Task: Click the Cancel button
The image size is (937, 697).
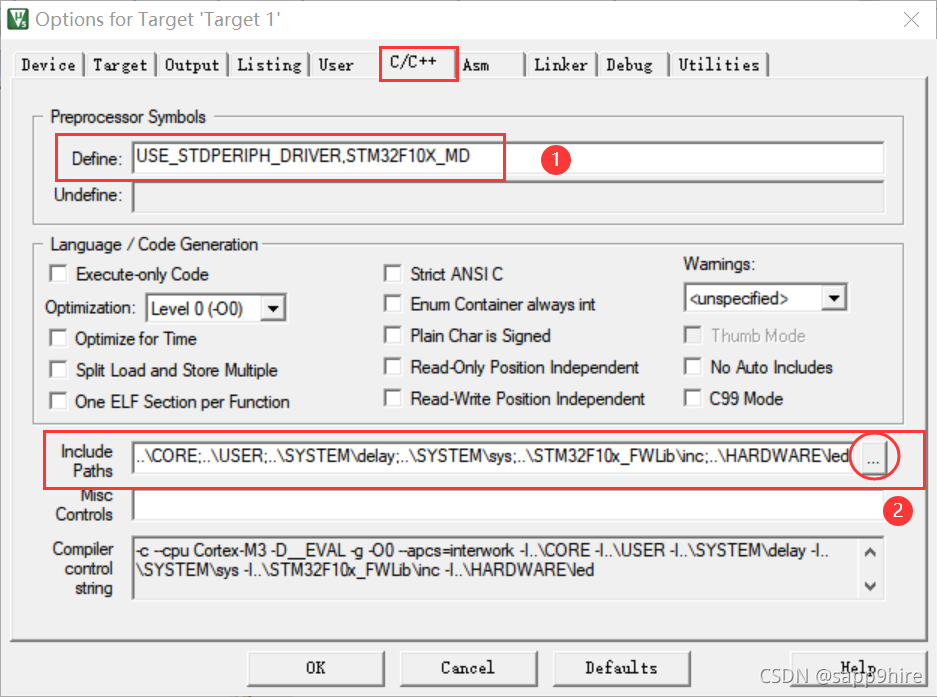Action: coord(468,668)
